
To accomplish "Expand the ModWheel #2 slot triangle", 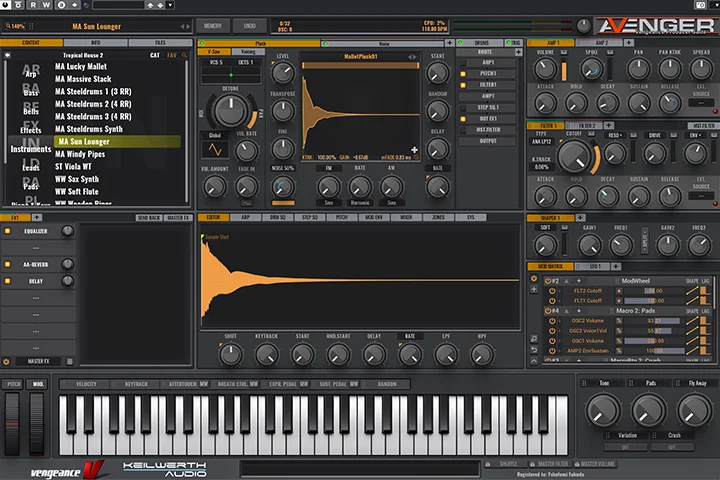I will point(567,281).
